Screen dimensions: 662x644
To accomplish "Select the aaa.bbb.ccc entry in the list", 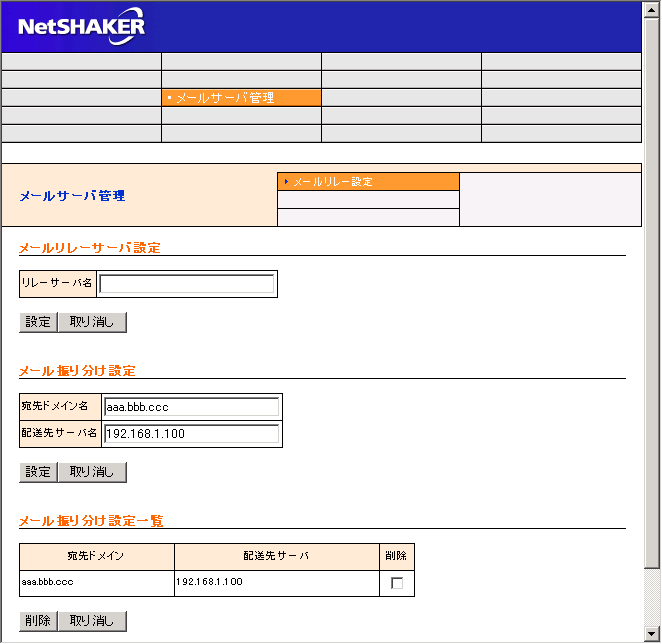I will click(x=47, y=581).
